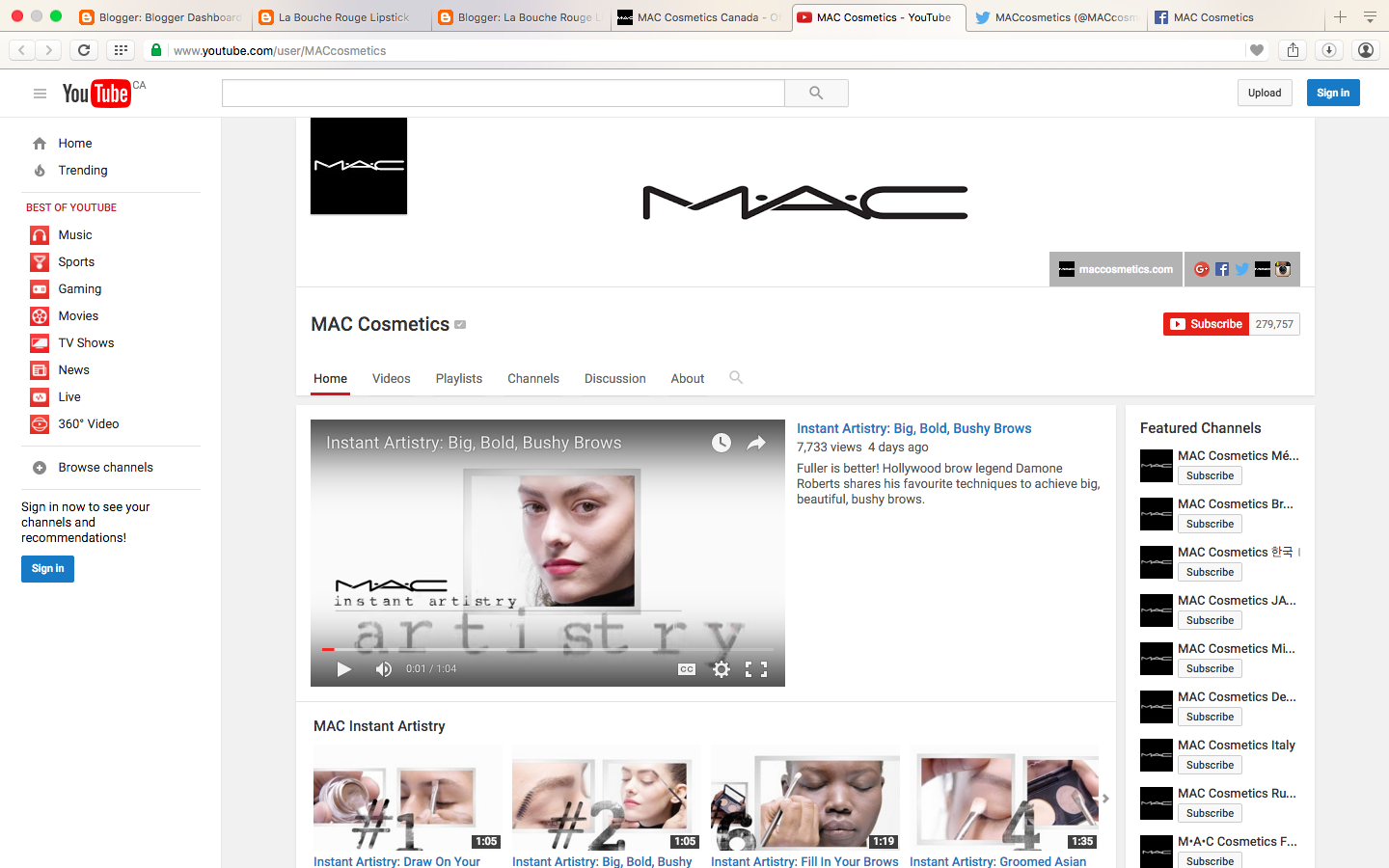
Task: Subscribe to MAC Cosmetics JA... channel
Action: (1210, 620)
